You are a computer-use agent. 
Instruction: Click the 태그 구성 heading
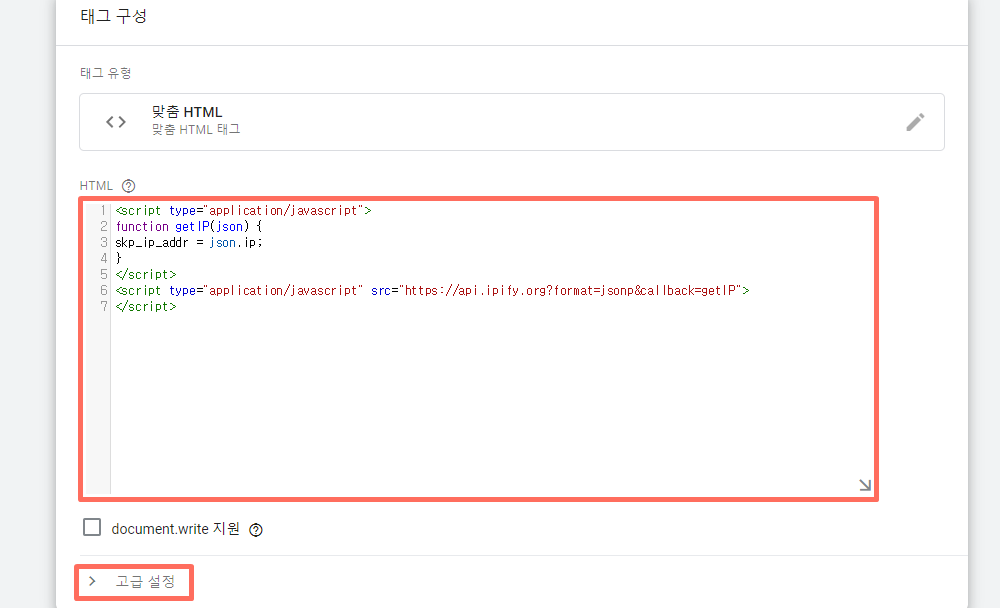point(114,16)
